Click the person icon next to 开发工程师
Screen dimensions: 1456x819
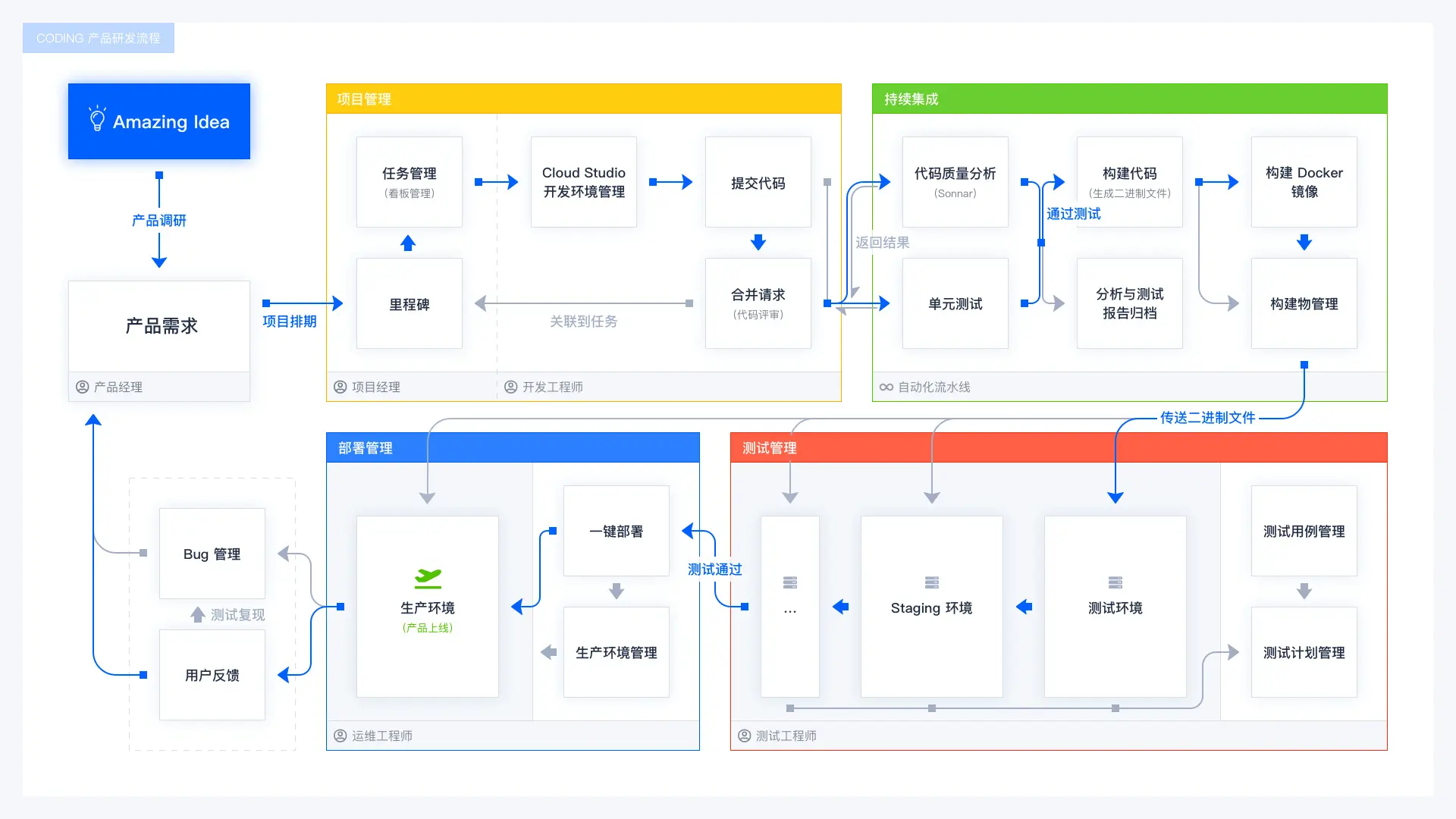click(x=510, y=386)
